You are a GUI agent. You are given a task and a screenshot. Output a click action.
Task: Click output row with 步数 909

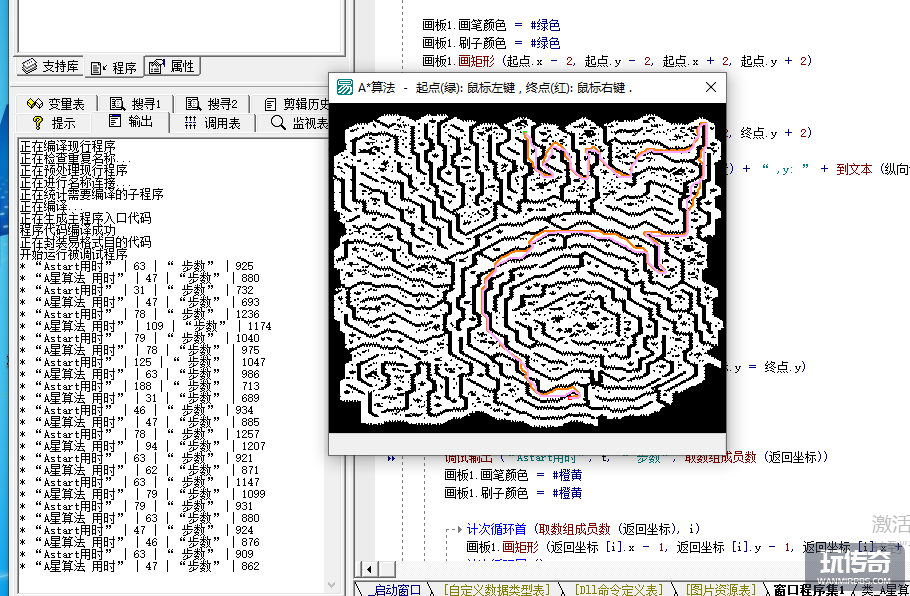(137, 554)
